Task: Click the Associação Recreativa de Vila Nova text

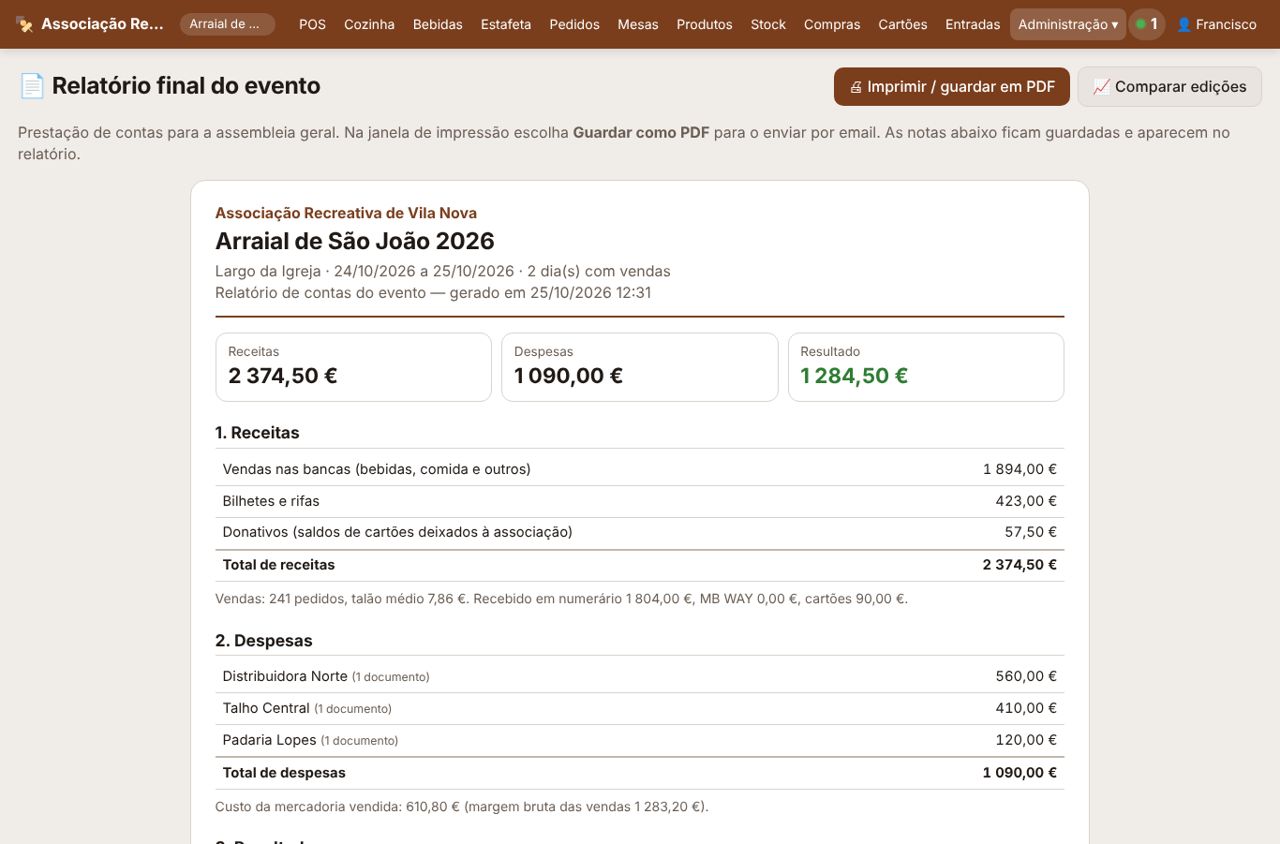Action: (x=346, y=213)
